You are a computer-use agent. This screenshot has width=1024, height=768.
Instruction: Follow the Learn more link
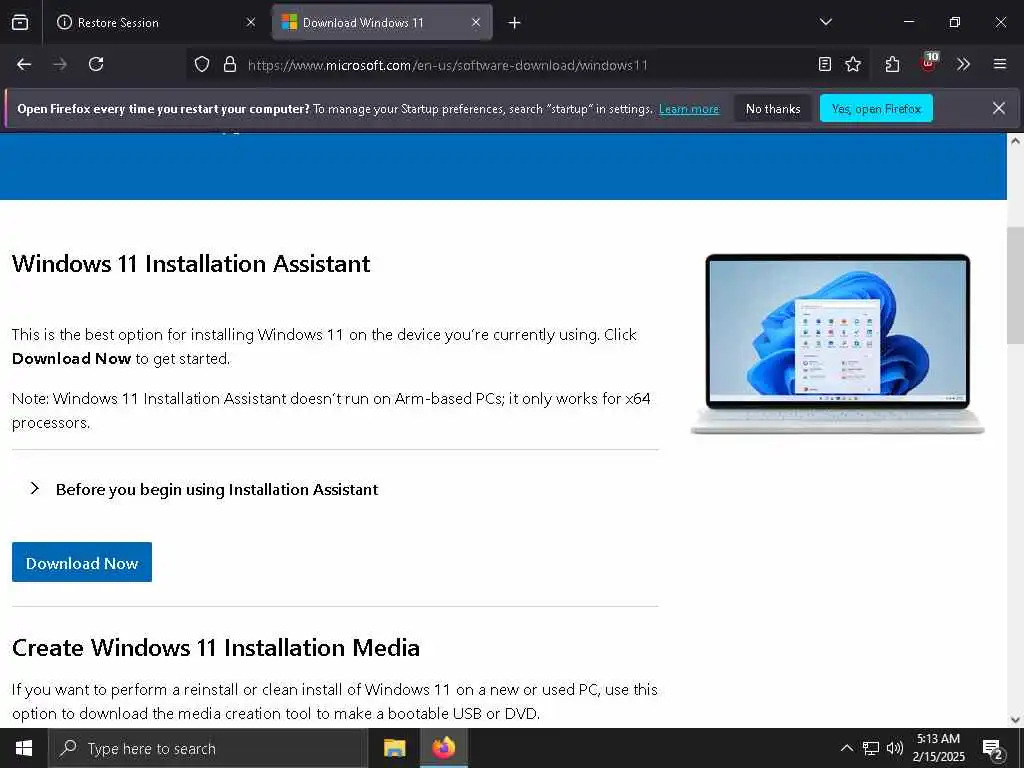pos(689,109)
